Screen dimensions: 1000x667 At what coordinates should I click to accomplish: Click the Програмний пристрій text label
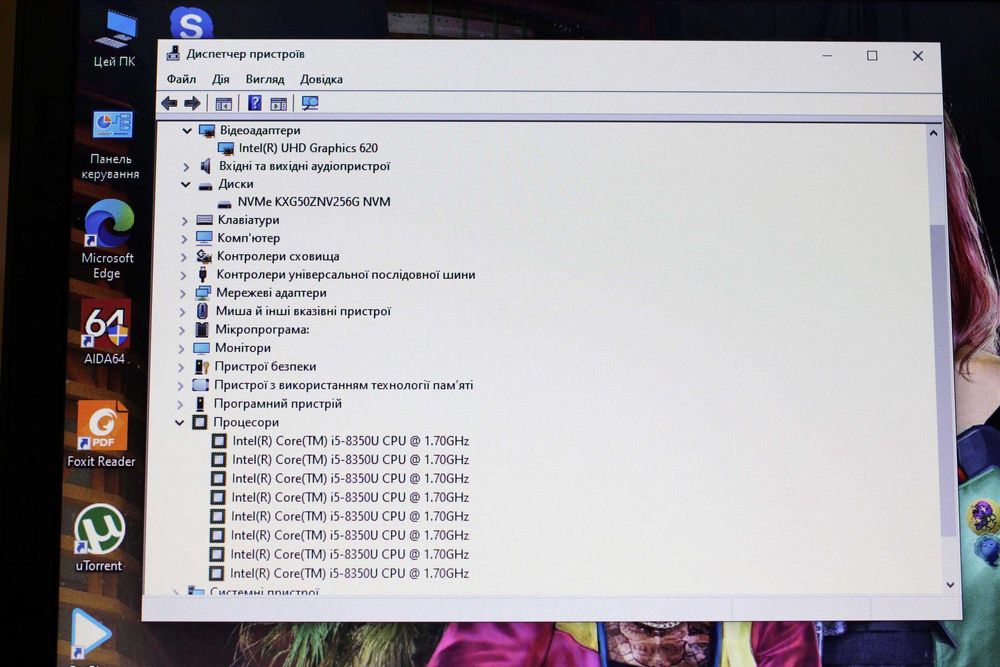277,404
